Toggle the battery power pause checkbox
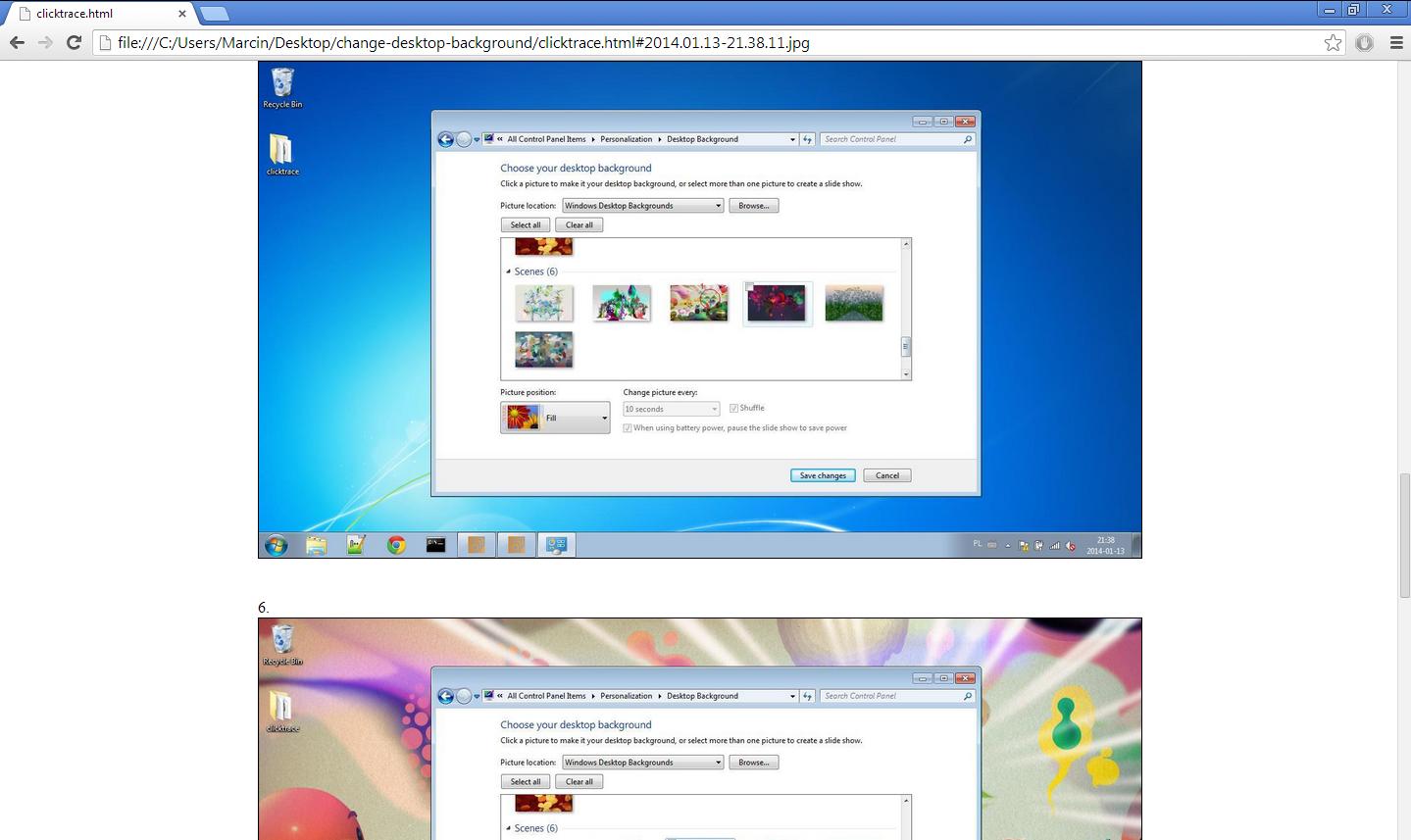1411x840 pixels. click(628, 428)
